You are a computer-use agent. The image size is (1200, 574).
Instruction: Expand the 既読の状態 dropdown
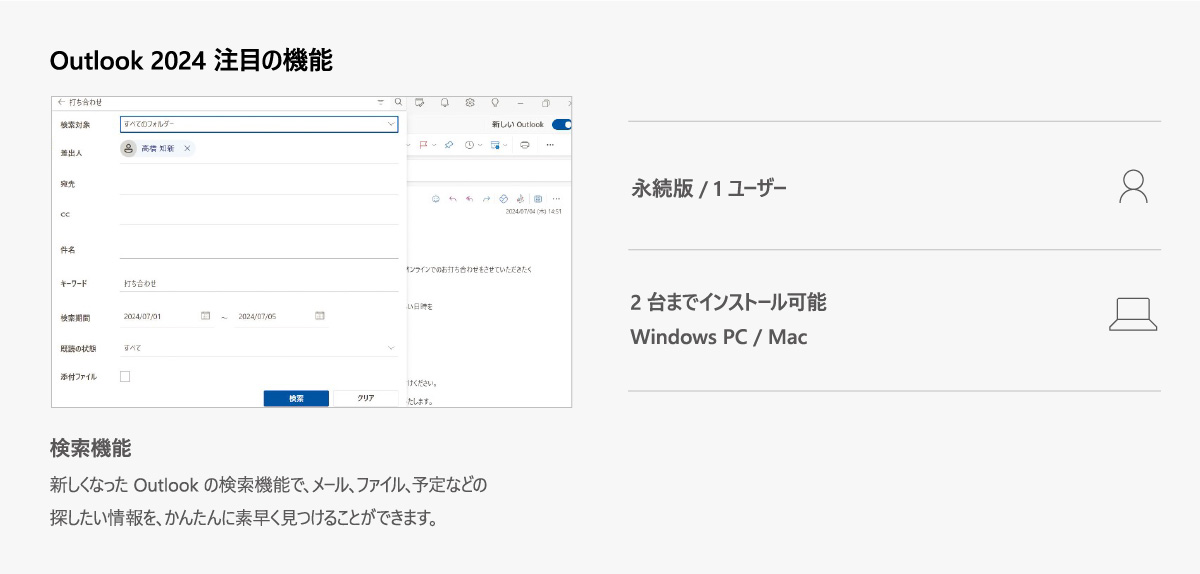click(x=390, y=347)
